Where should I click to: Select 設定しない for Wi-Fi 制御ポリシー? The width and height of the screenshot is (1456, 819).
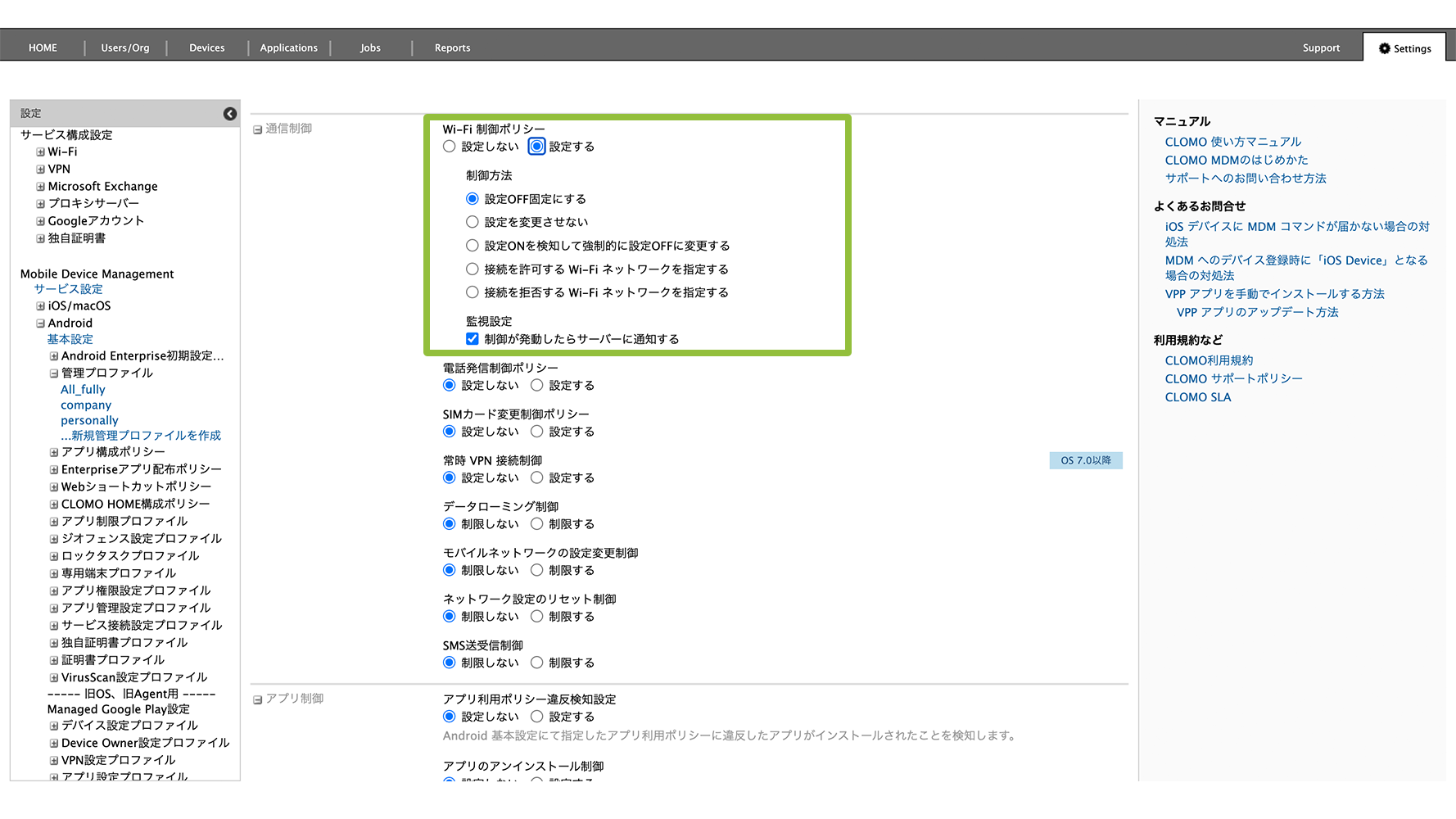pyautogui.click(x=450, y=147)
